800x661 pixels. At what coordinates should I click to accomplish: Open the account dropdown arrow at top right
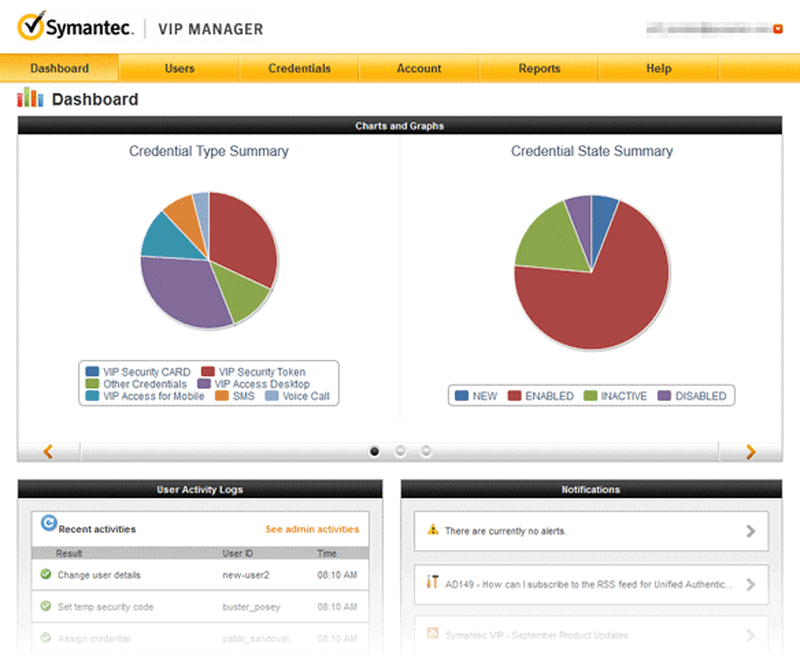click(779, 29)
